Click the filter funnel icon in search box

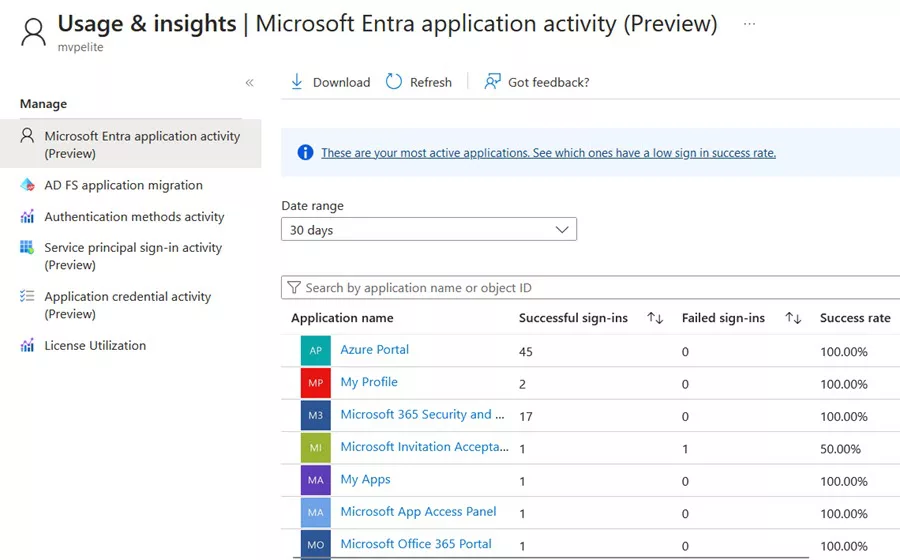pyautogui.click(x=294, y=287)
